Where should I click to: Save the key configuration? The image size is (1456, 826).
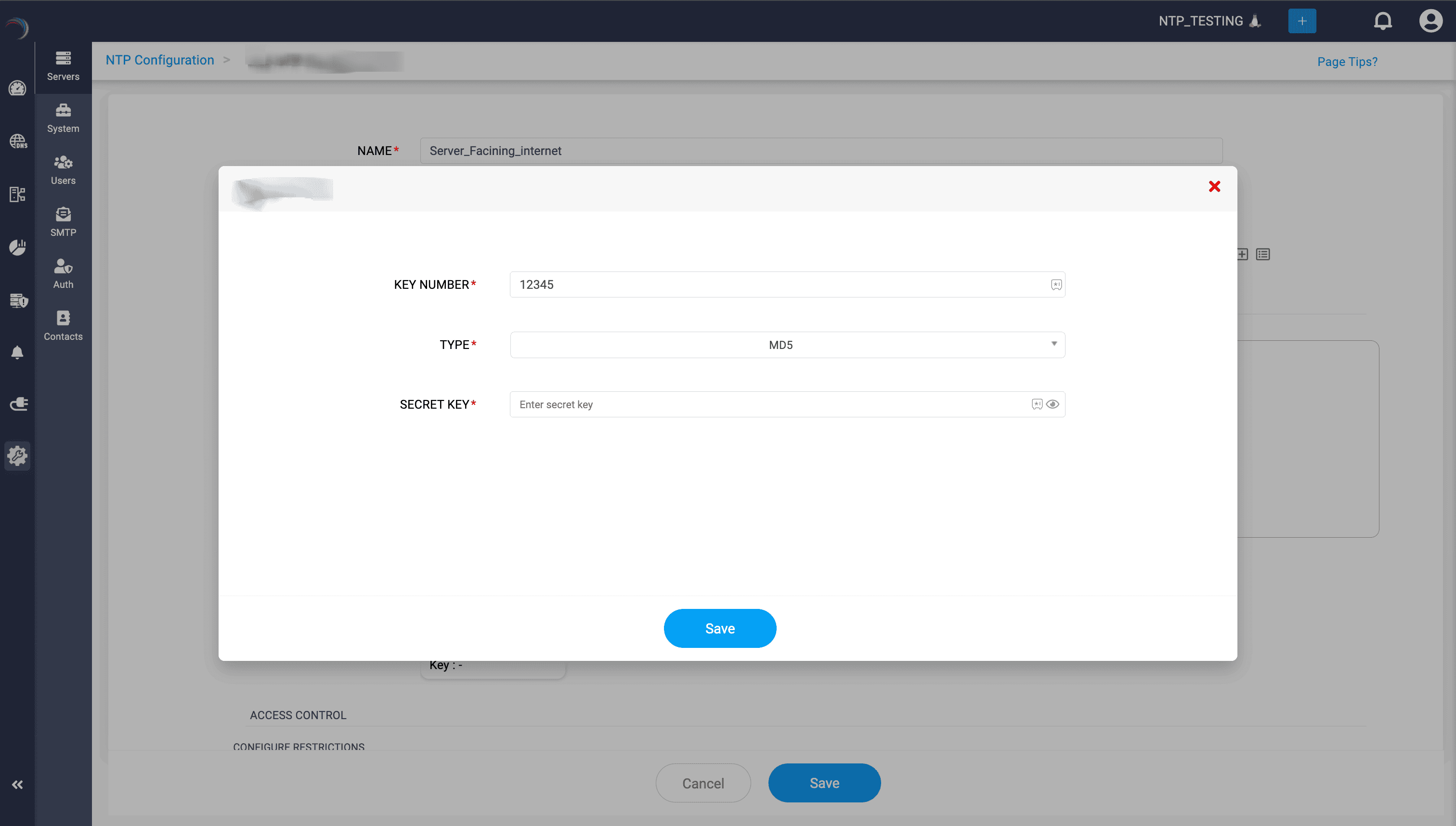720,628
